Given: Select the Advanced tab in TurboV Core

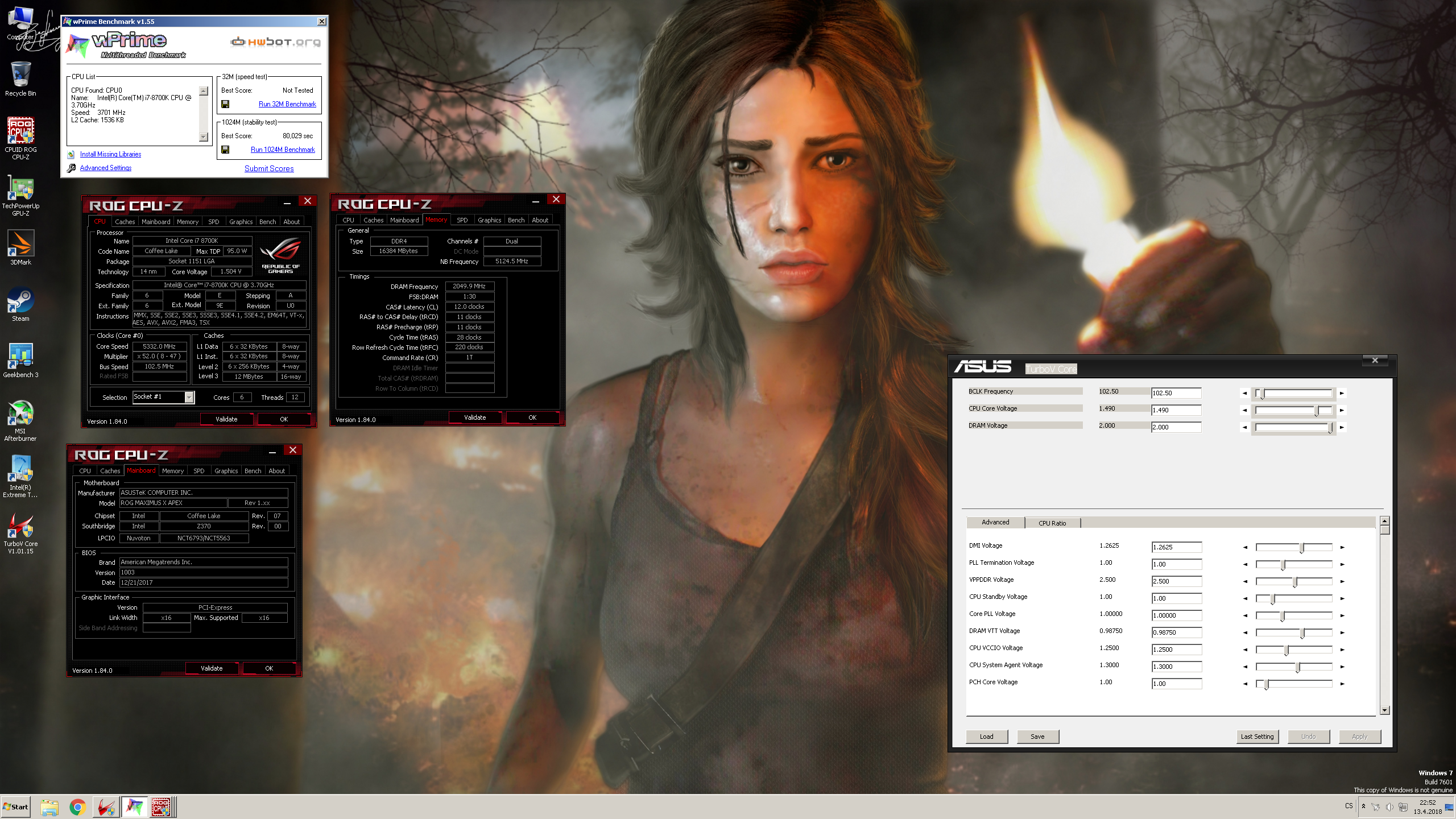Looking at the screenshot, I should coord(995,522).
